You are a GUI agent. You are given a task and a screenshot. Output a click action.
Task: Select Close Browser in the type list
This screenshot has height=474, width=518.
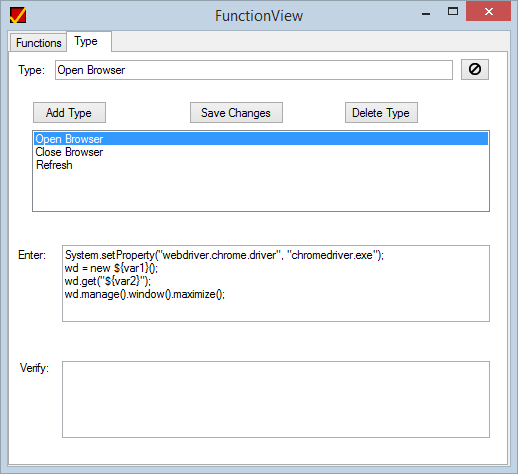[69, 152]
